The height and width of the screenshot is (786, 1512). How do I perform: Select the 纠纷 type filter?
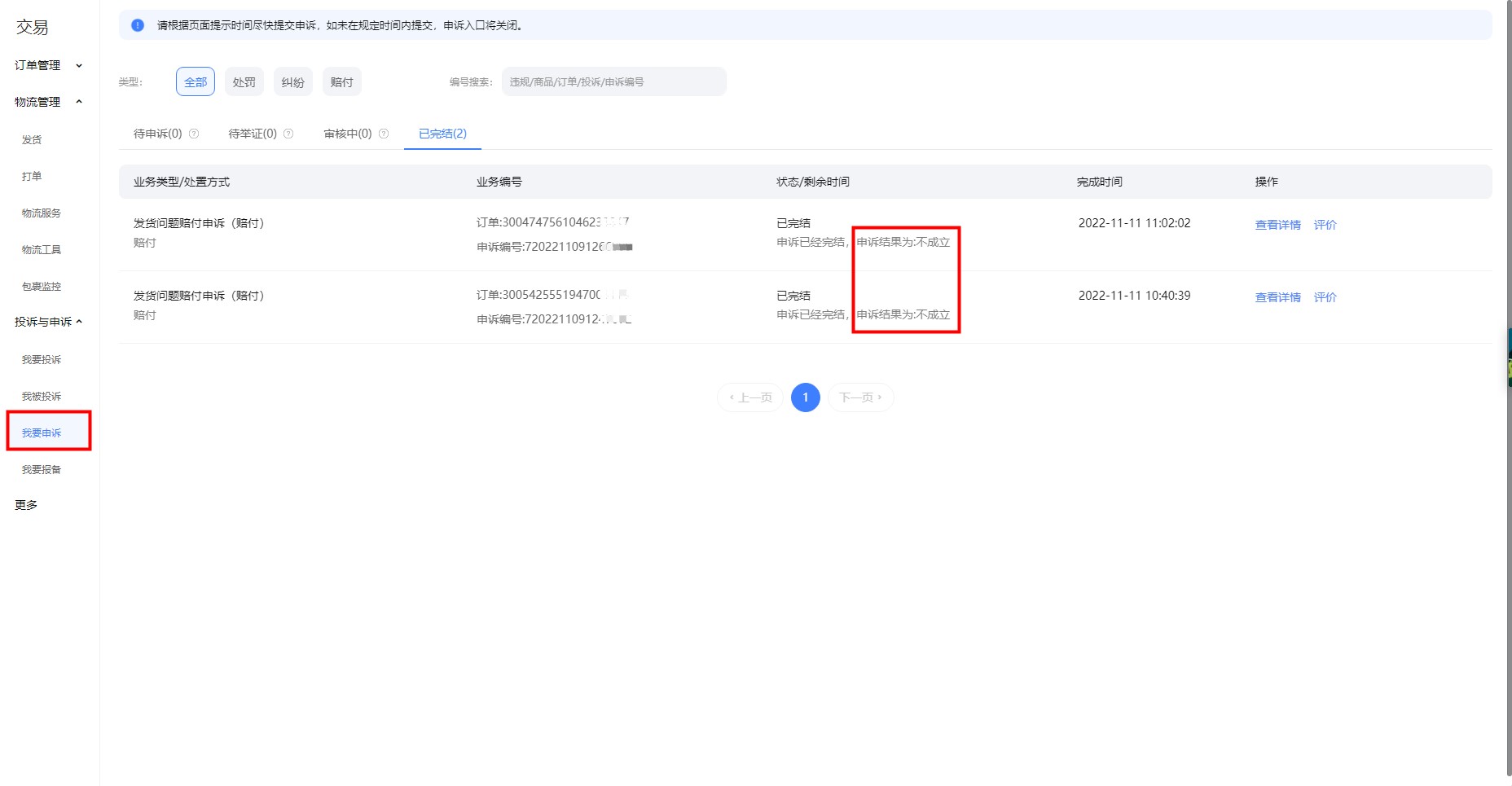click(x=292, y=81)
